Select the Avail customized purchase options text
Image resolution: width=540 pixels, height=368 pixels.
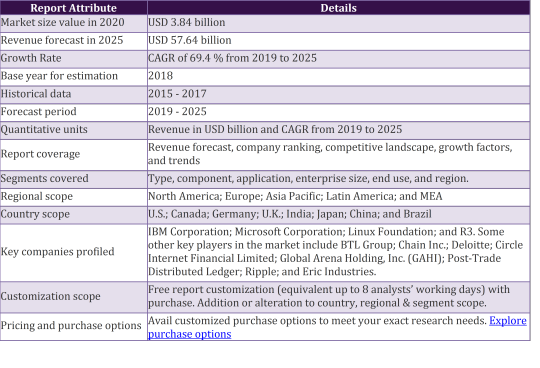[317, 321]
